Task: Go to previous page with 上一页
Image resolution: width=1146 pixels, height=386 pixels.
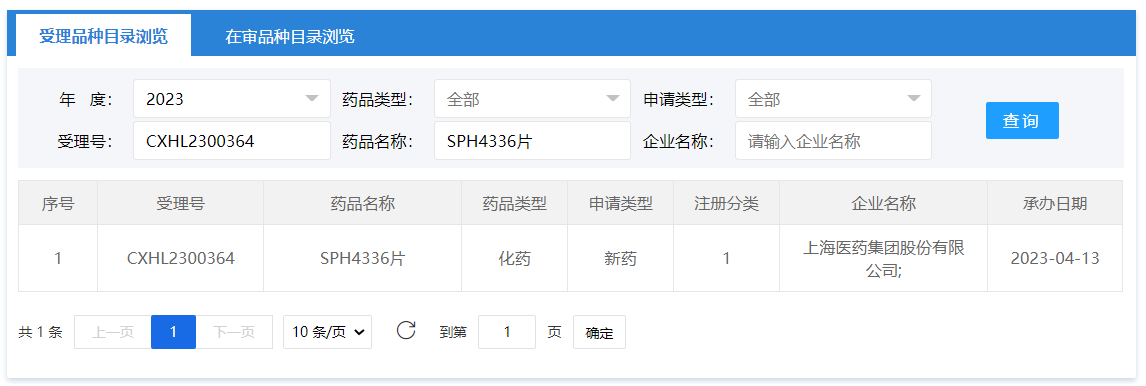Action: click(113, 332)
